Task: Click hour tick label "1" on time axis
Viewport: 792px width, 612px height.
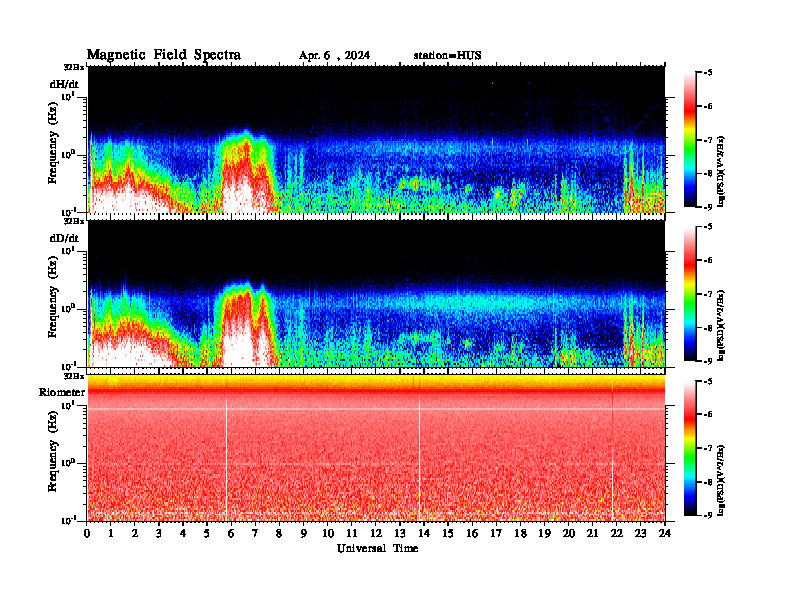Action: 111,533
